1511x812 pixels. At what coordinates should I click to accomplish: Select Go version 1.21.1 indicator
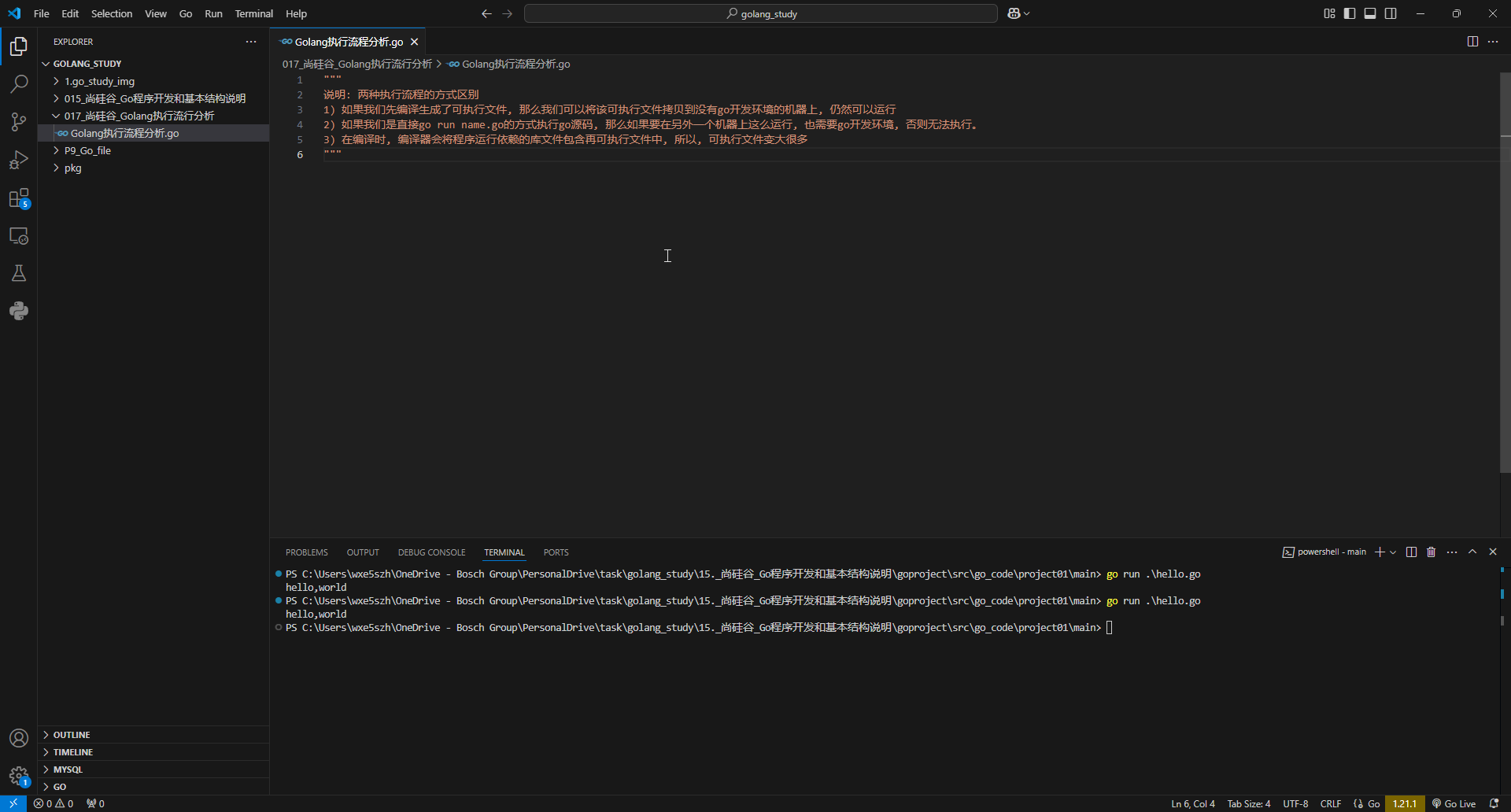[x=1405, y=803]
